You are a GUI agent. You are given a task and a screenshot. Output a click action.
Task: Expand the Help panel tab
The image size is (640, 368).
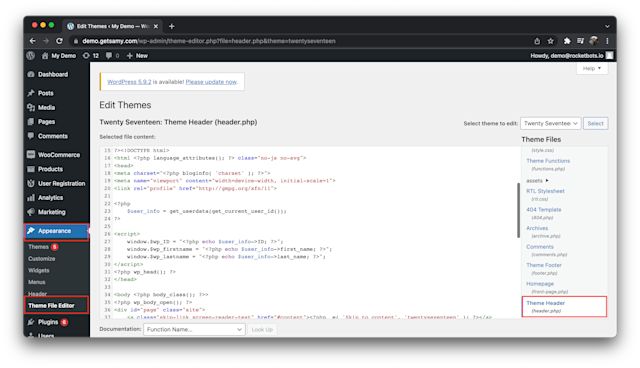click(592, 68)
